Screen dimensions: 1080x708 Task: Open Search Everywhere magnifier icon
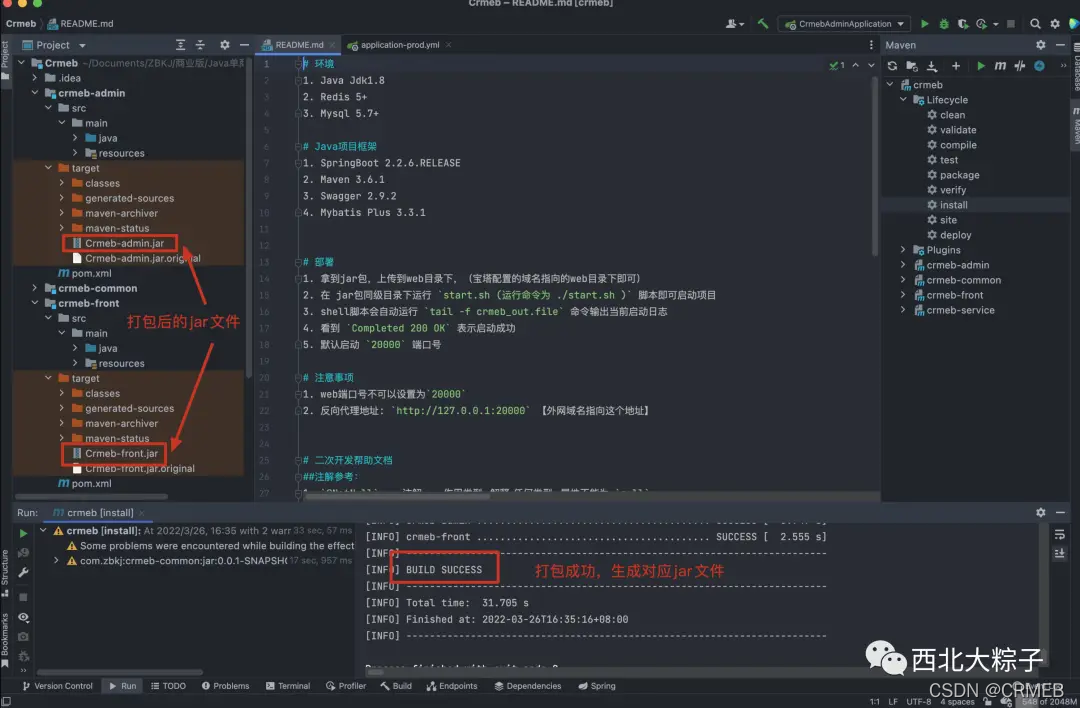(x=1035, y=23)
